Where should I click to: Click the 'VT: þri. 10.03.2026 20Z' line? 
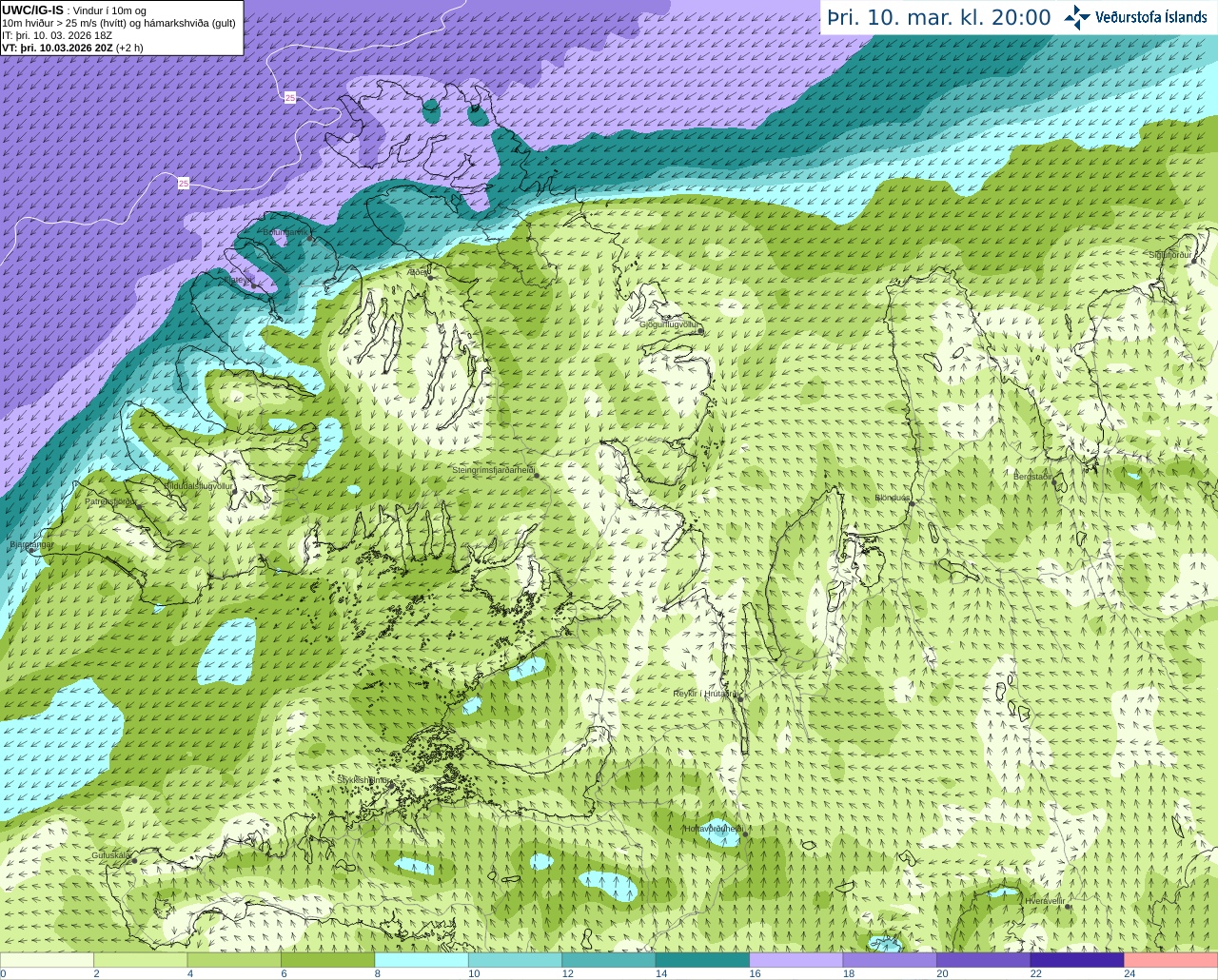pyautogui.click(x=72, y=48)
